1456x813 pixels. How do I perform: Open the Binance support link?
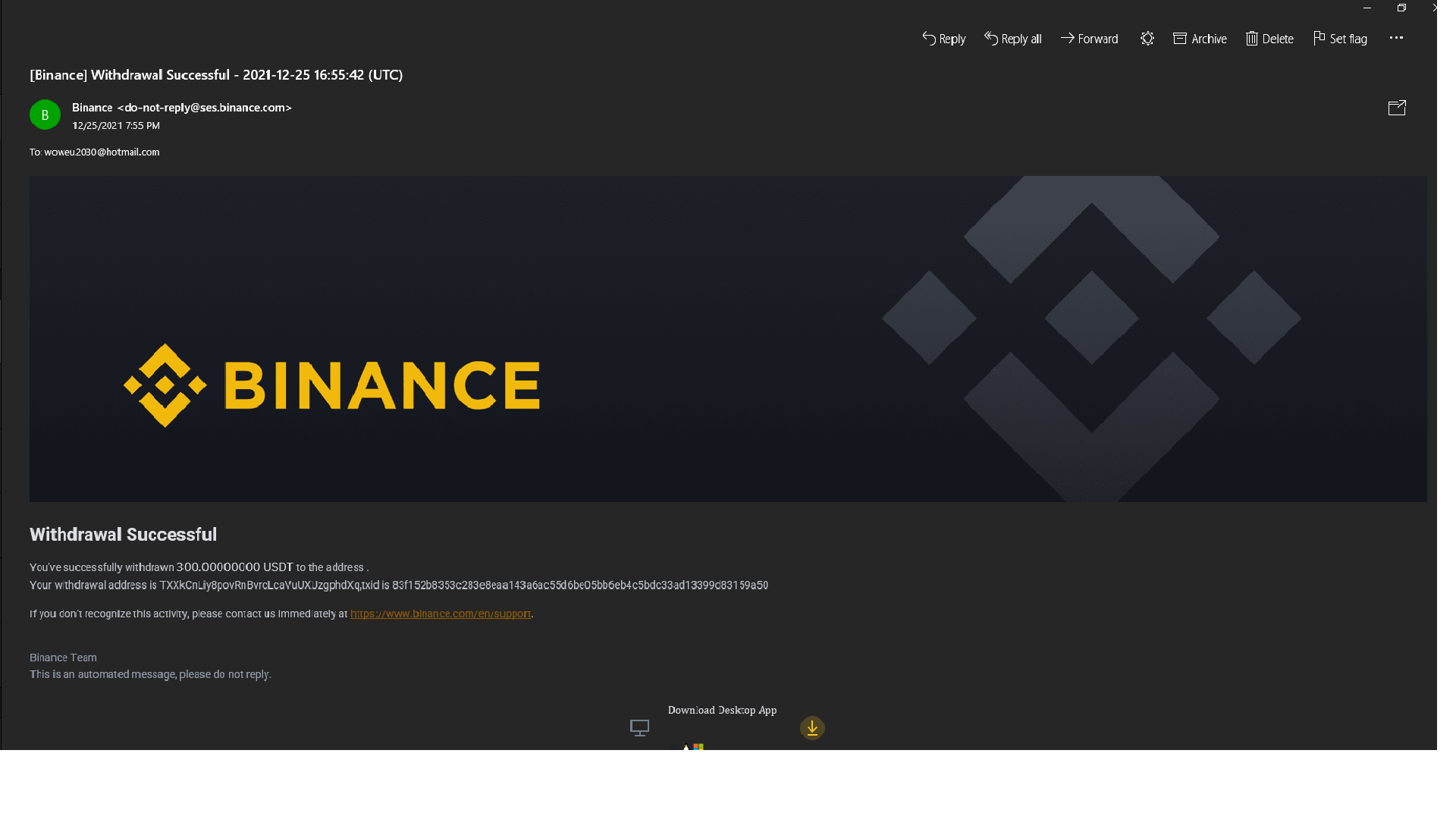click(441, 614)
